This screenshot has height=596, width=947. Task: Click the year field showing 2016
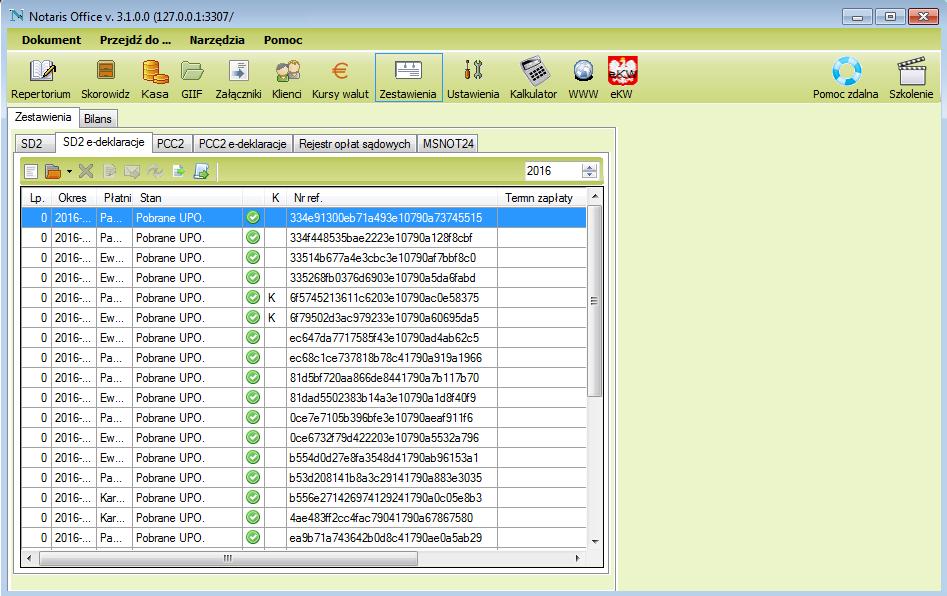point(553,171)
